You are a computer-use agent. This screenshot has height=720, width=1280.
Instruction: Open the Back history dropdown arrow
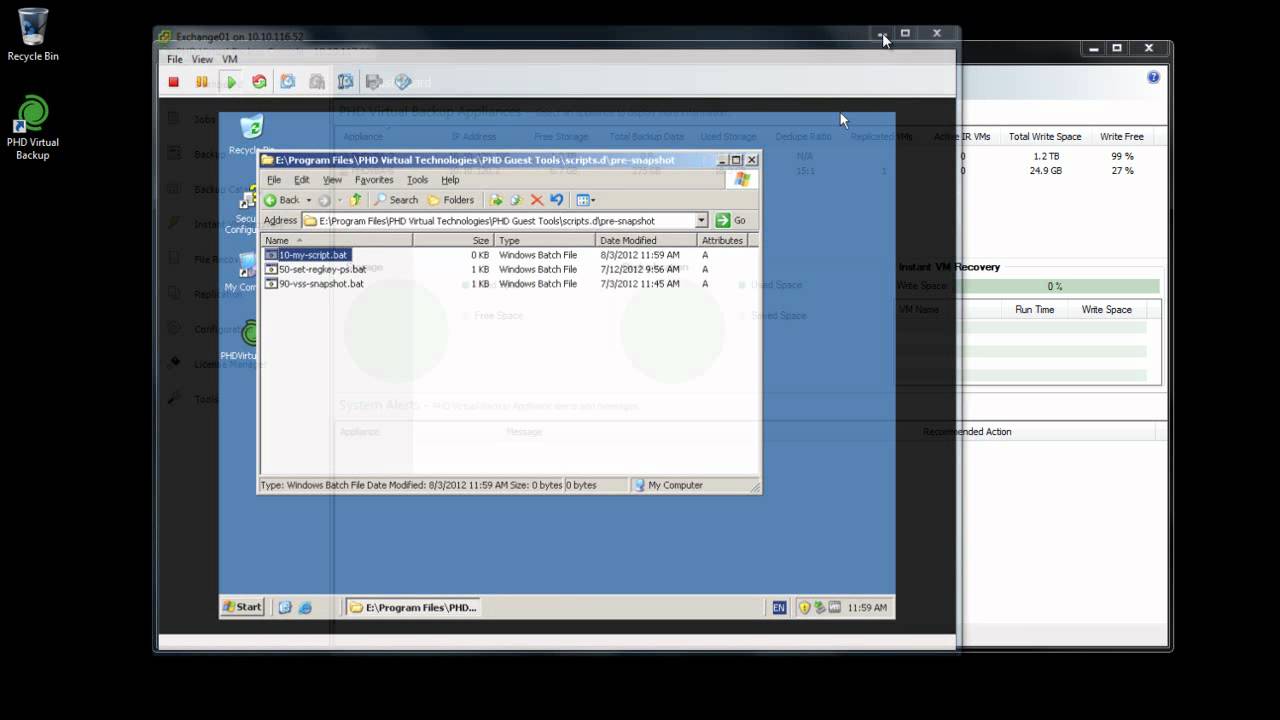pos(308,200)
